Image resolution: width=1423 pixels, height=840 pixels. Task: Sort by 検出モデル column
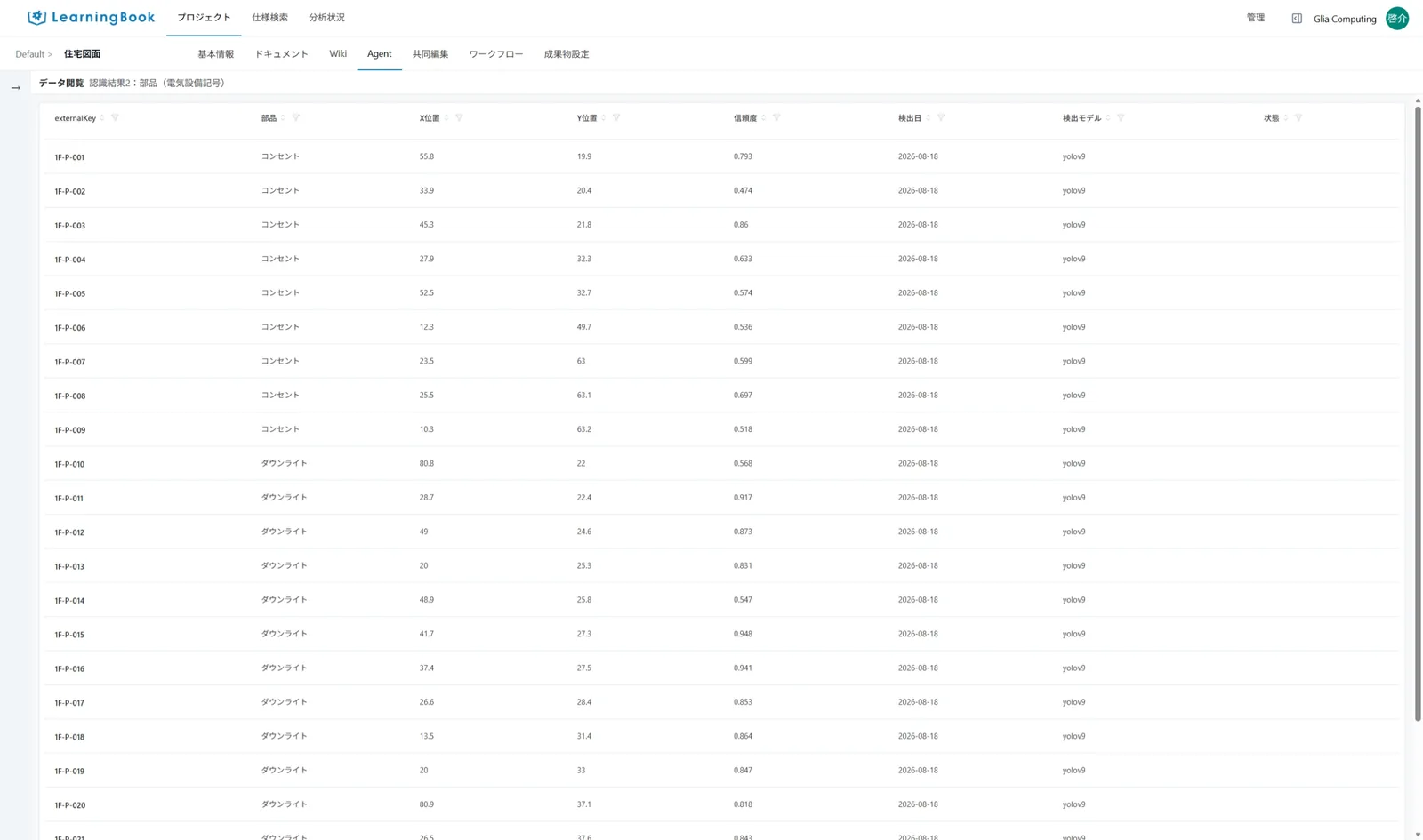[1108, 118]
